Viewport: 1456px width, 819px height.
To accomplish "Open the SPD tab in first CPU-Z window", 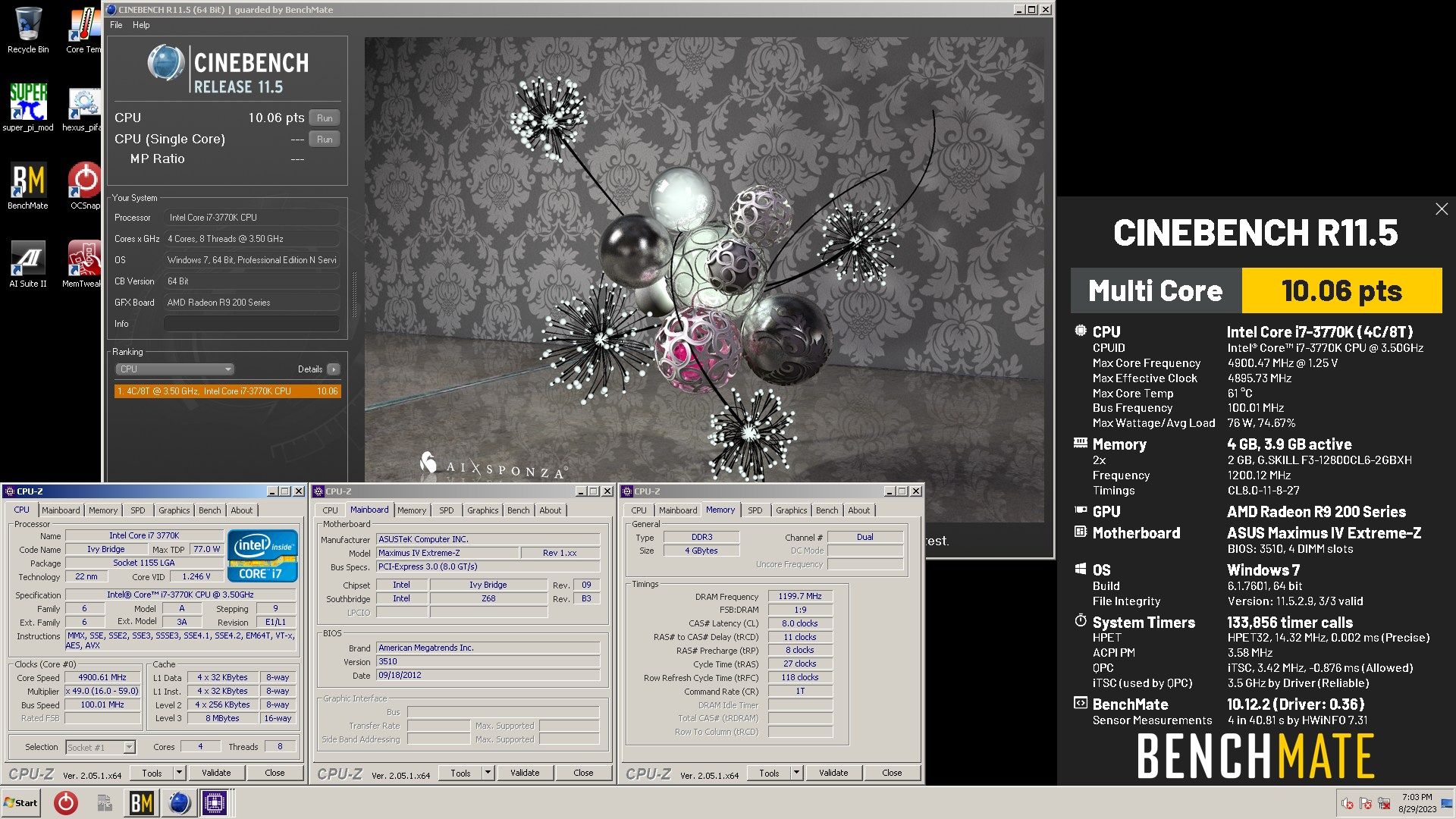I will (137, 510).
